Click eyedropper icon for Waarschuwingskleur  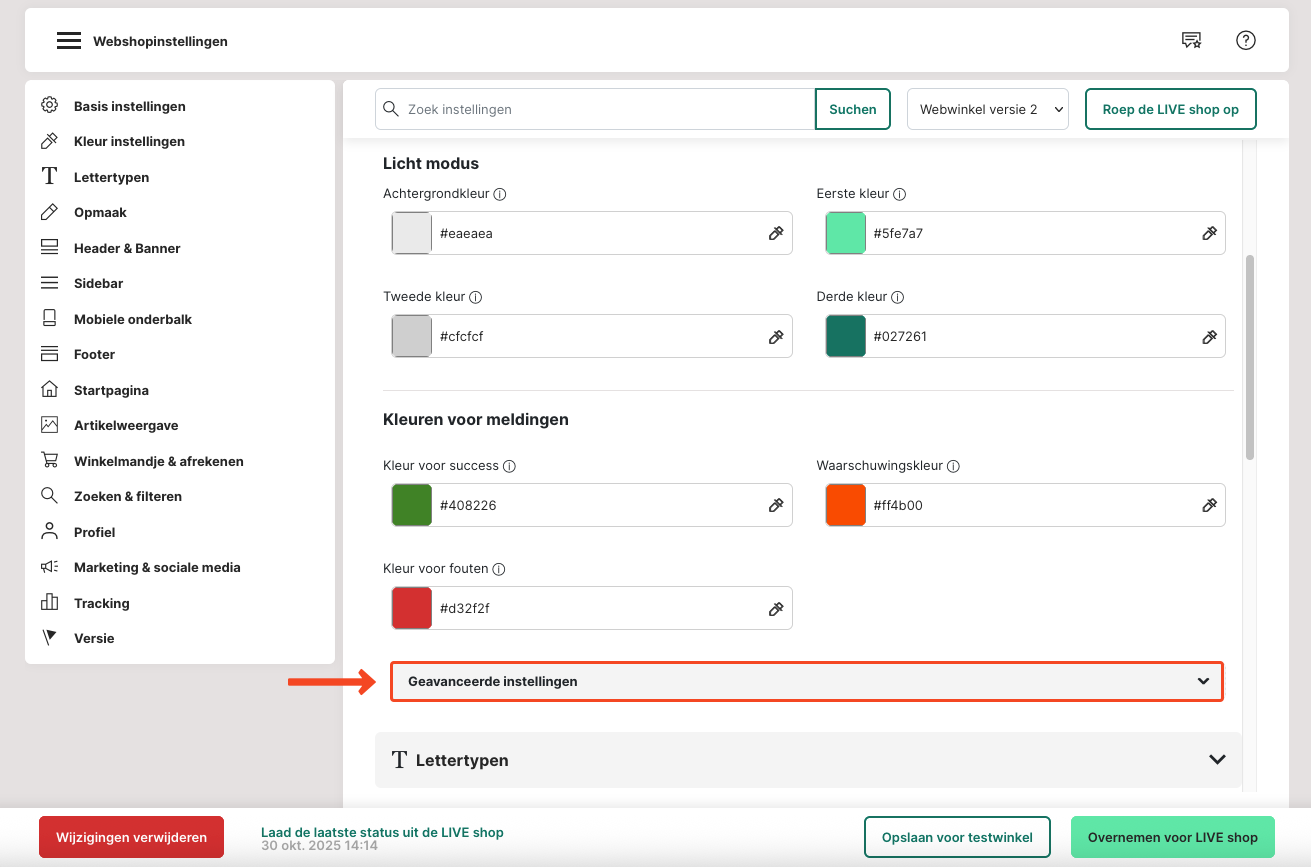coord(1209,505)
